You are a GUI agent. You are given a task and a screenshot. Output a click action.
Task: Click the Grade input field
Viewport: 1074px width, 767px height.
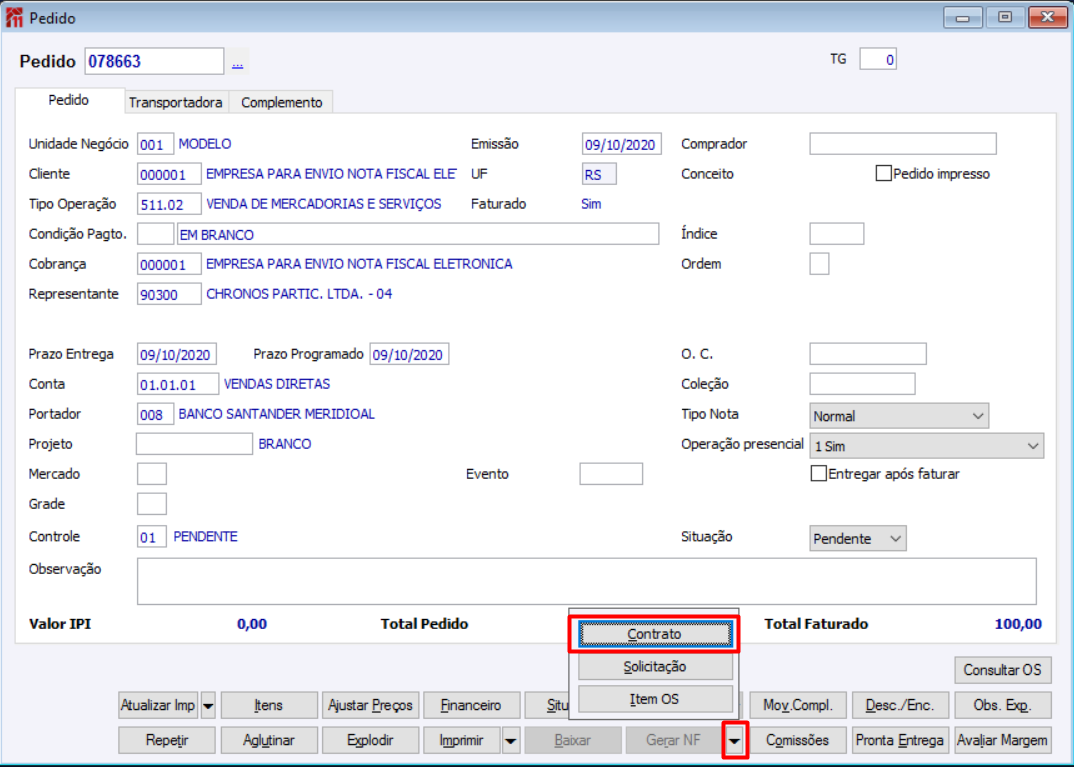click(151, 504)
